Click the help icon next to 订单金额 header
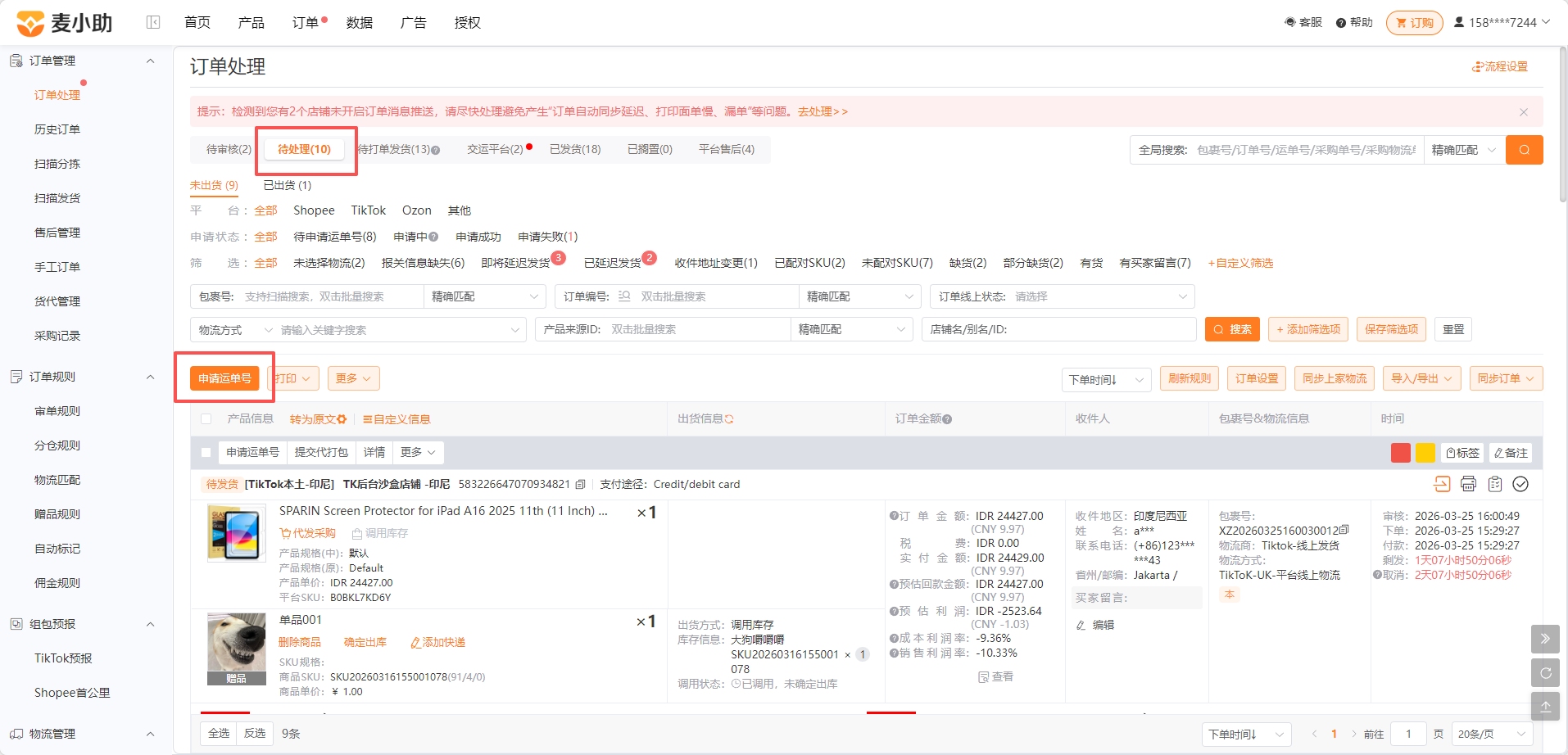The height and width of the screenshot is (755, 1568). point(947,419)
